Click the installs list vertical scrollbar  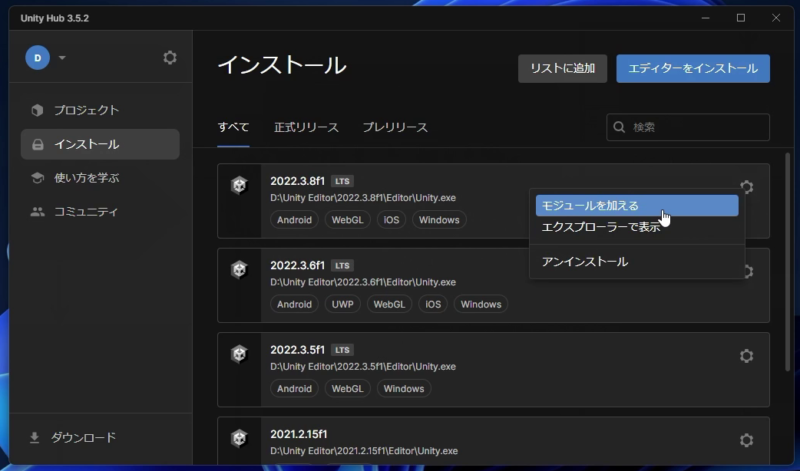[x=788, y=250]
